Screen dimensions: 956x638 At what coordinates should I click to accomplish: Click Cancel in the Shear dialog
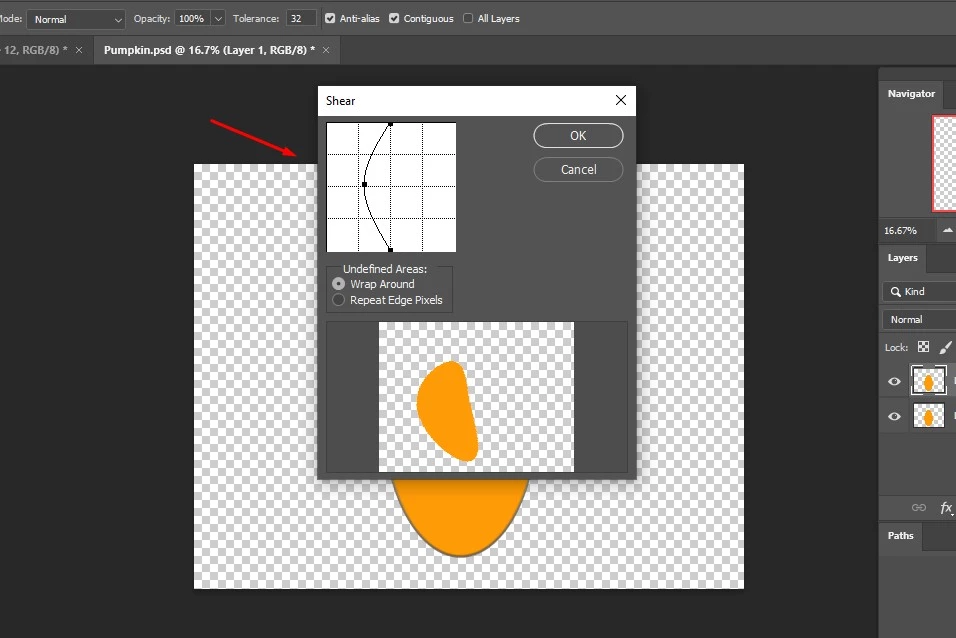578,170
